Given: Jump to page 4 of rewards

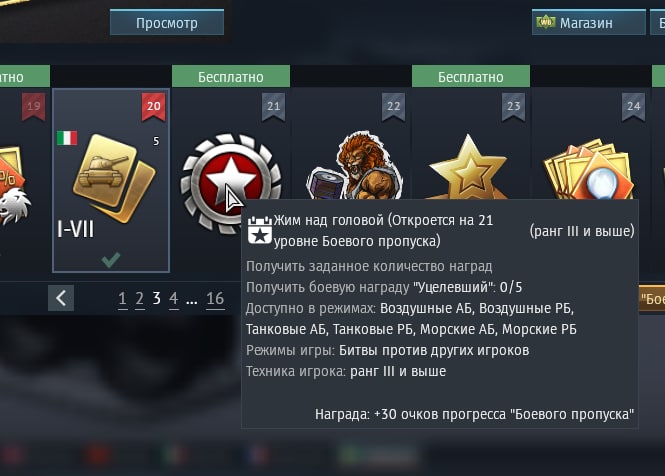Looking at the screenshot, I should click(x=173, y=299).
